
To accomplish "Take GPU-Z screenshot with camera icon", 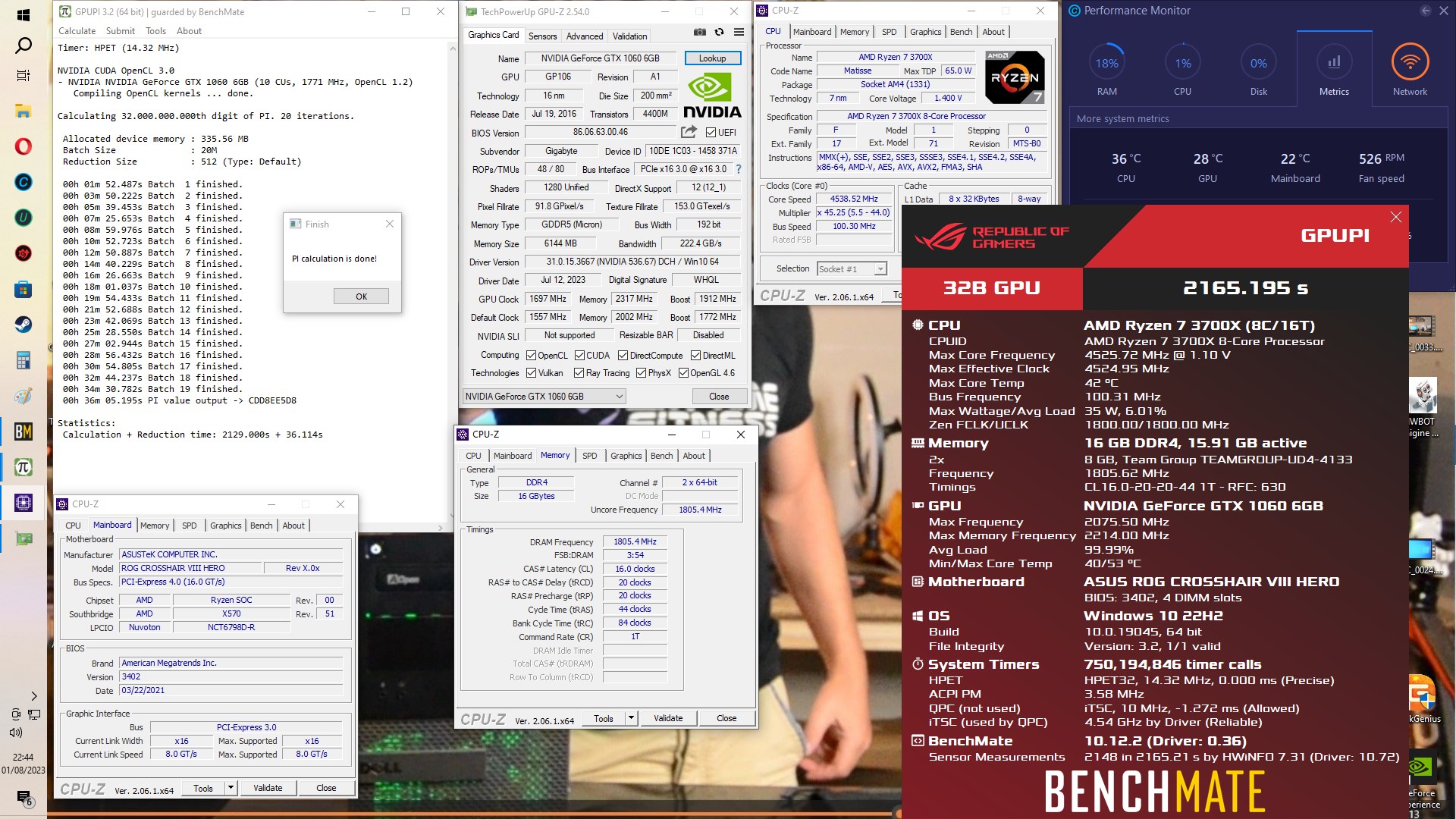I will coord(699,32).
